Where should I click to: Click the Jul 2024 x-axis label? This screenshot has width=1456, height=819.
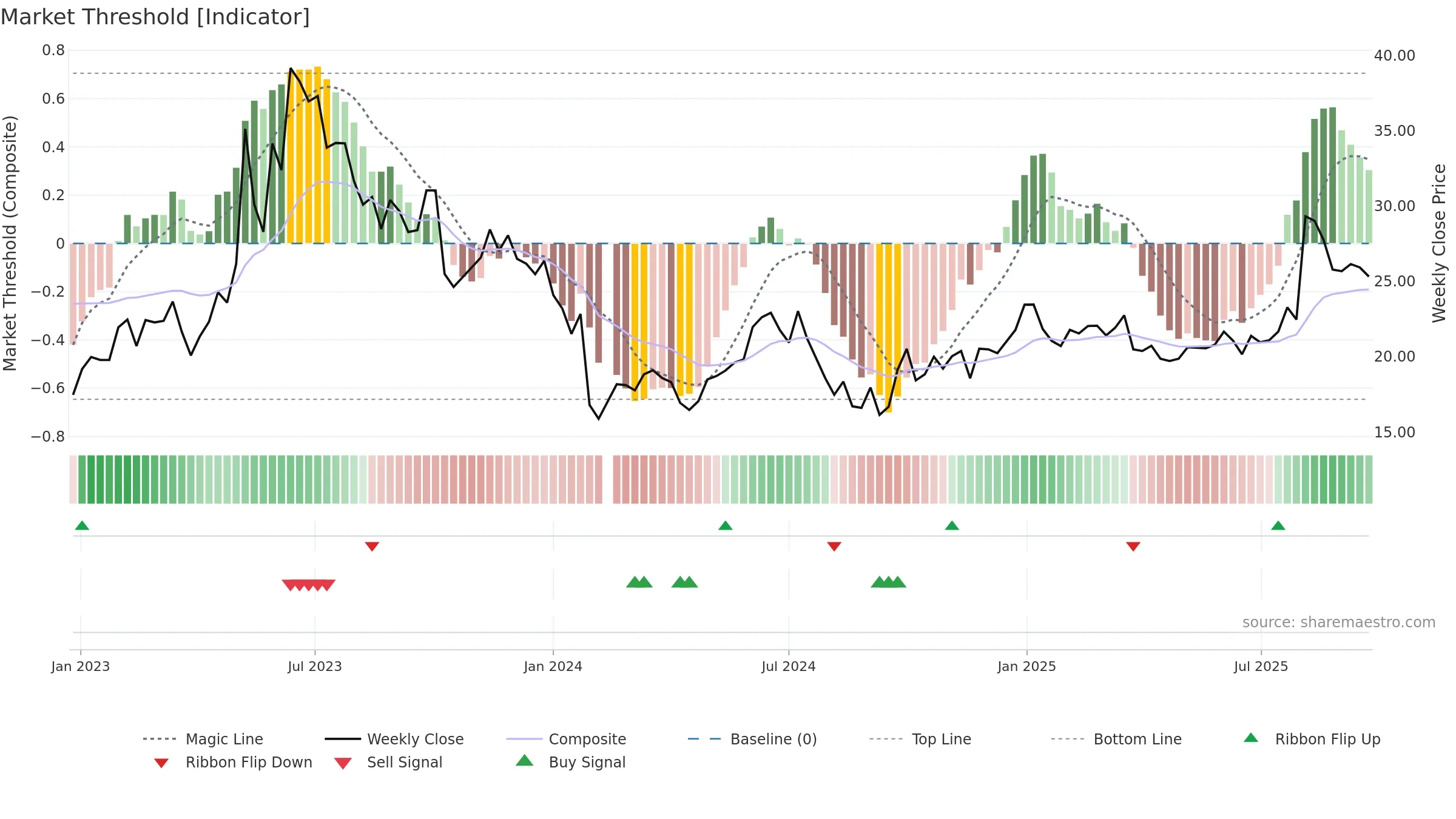(x=789, y=667)
